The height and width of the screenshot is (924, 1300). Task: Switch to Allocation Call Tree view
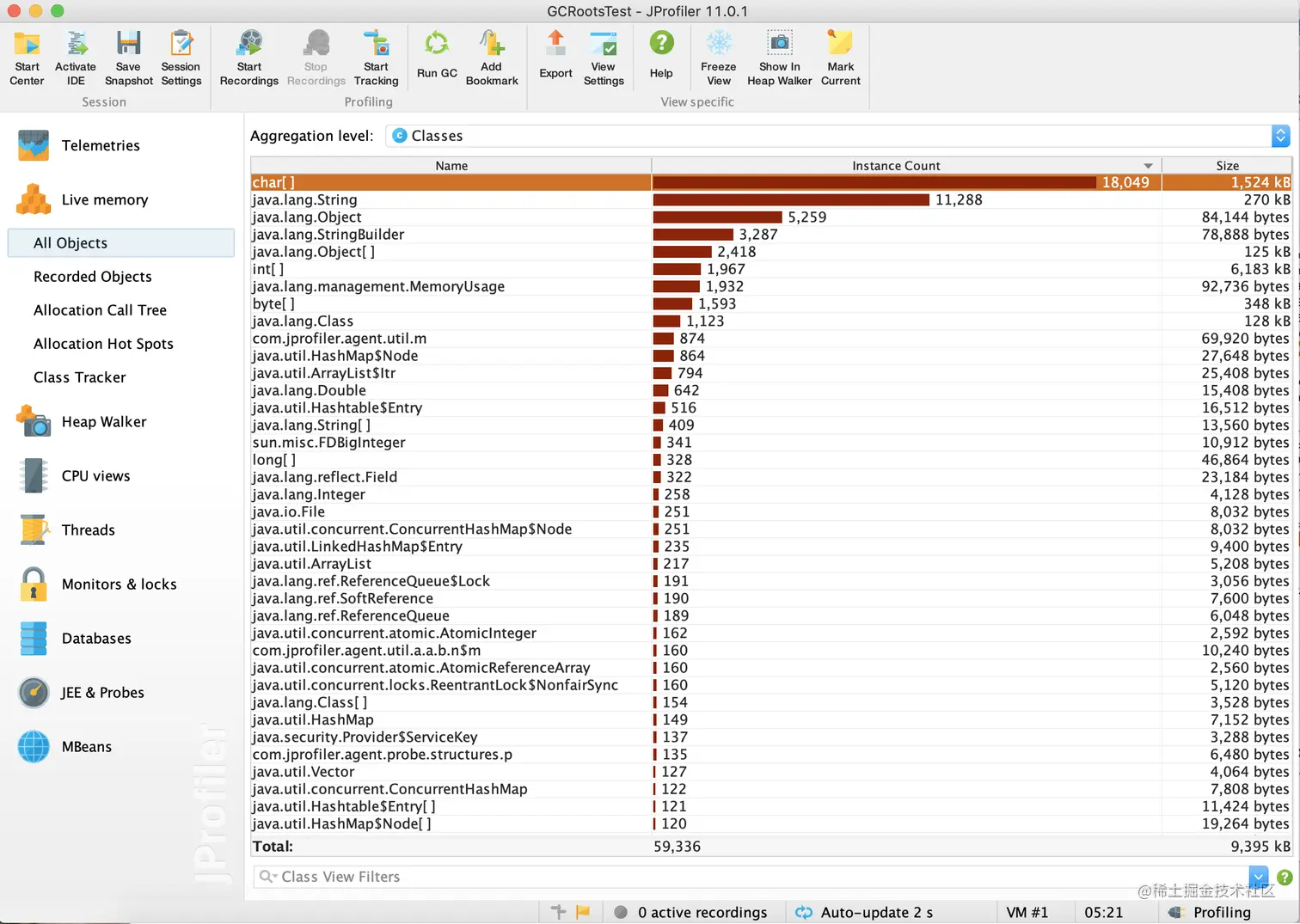point(101,310)
